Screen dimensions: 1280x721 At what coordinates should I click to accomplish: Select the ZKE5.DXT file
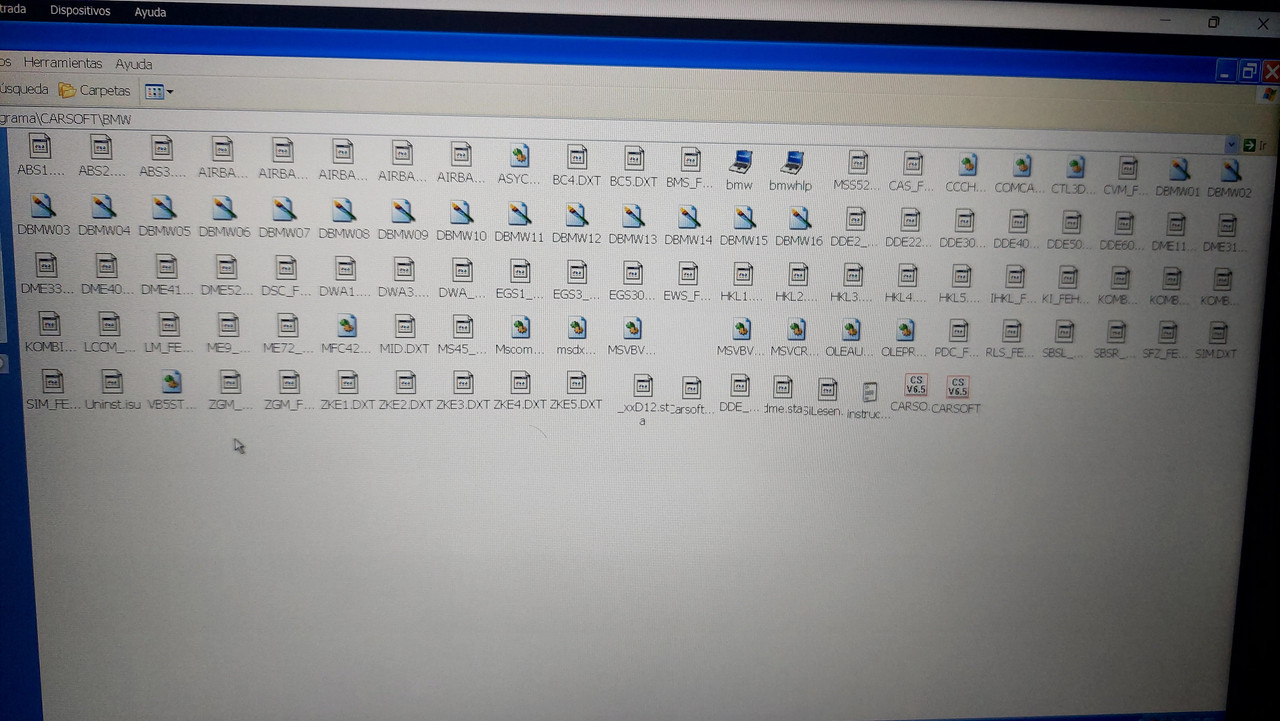pos(576,382)
